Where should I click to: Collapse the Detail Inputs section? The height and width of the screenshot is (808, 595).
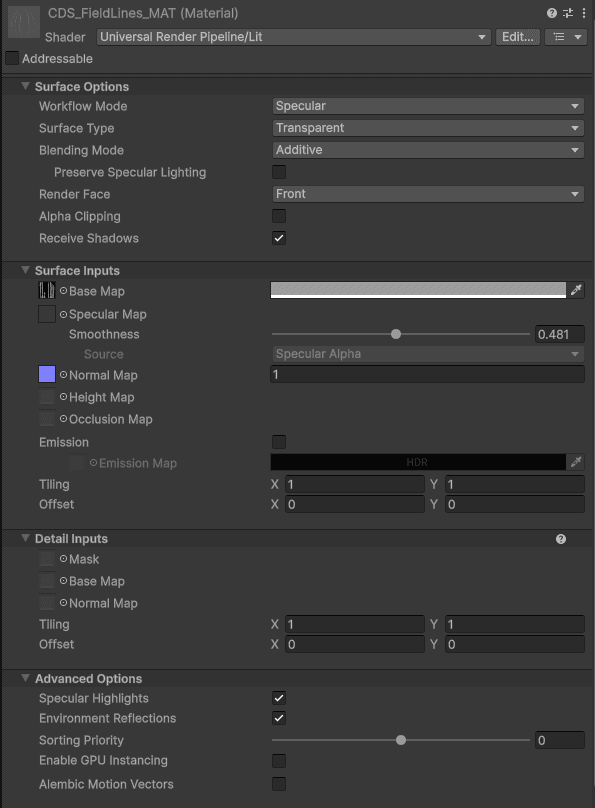coord(25,538)
